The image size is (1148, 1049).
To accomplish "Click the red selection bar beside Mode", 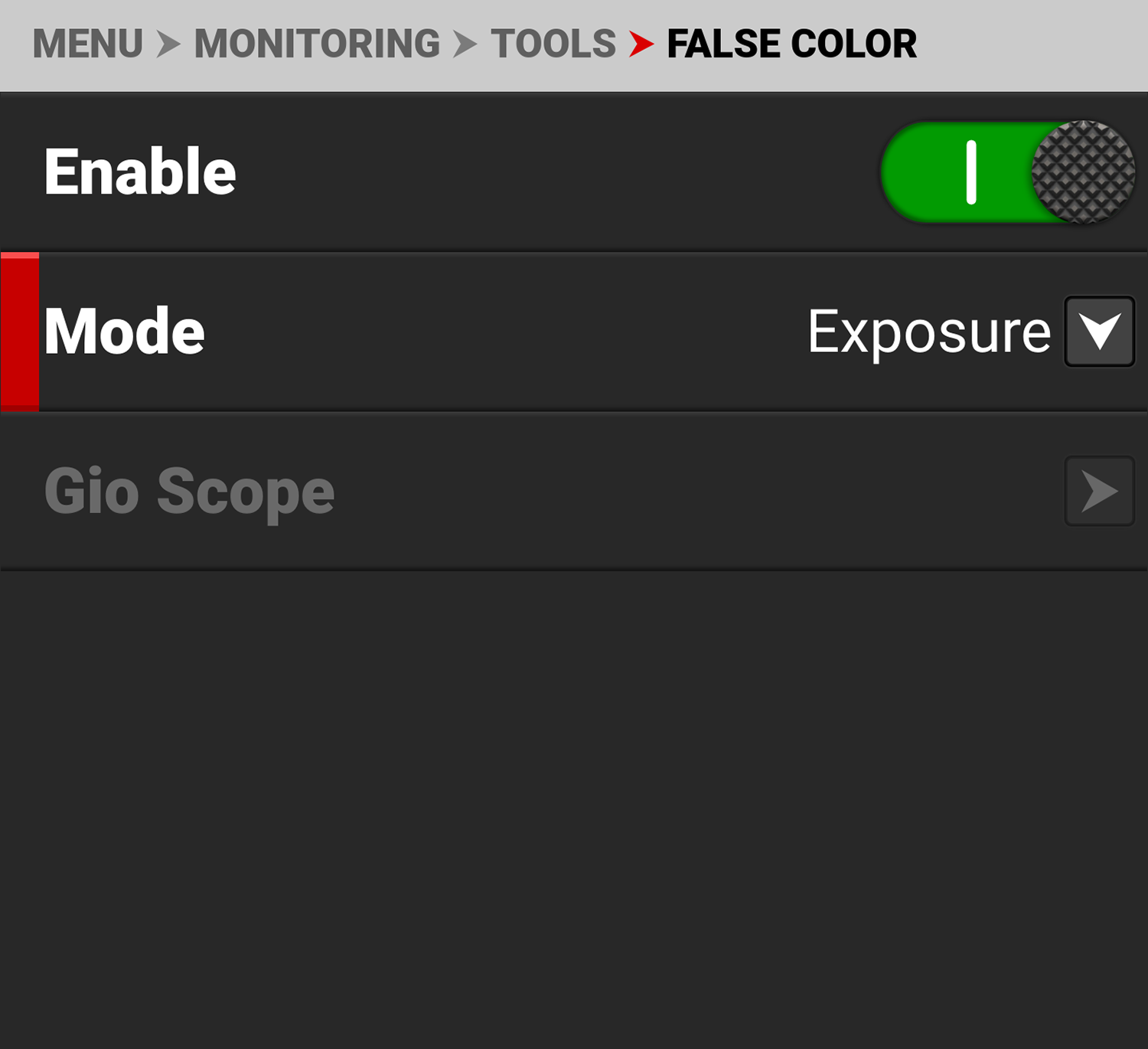I will pos(19,331).
